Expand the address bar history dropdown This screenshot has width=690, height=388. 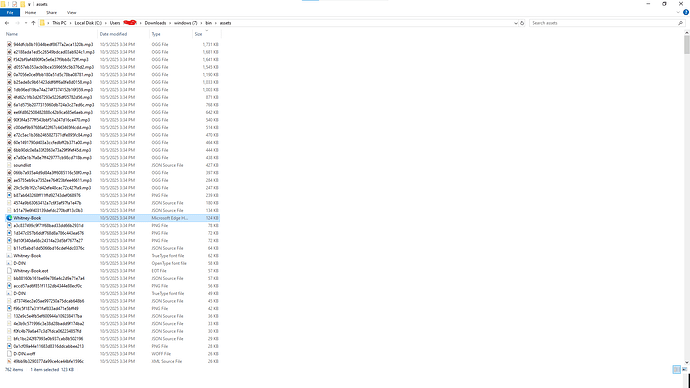(516, 23)
